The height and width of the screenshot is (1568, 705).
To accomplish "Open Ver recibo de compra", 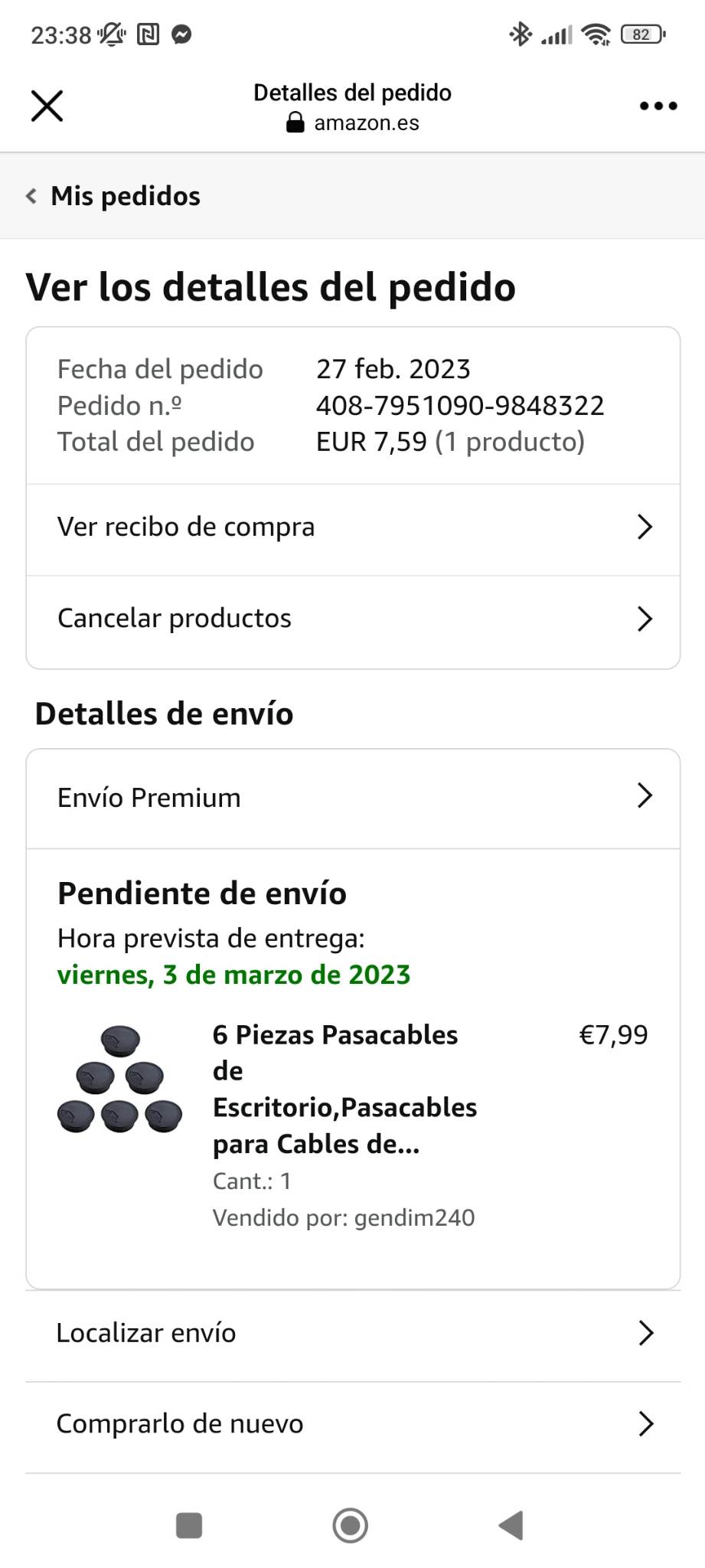I will [x=186, y=527].
